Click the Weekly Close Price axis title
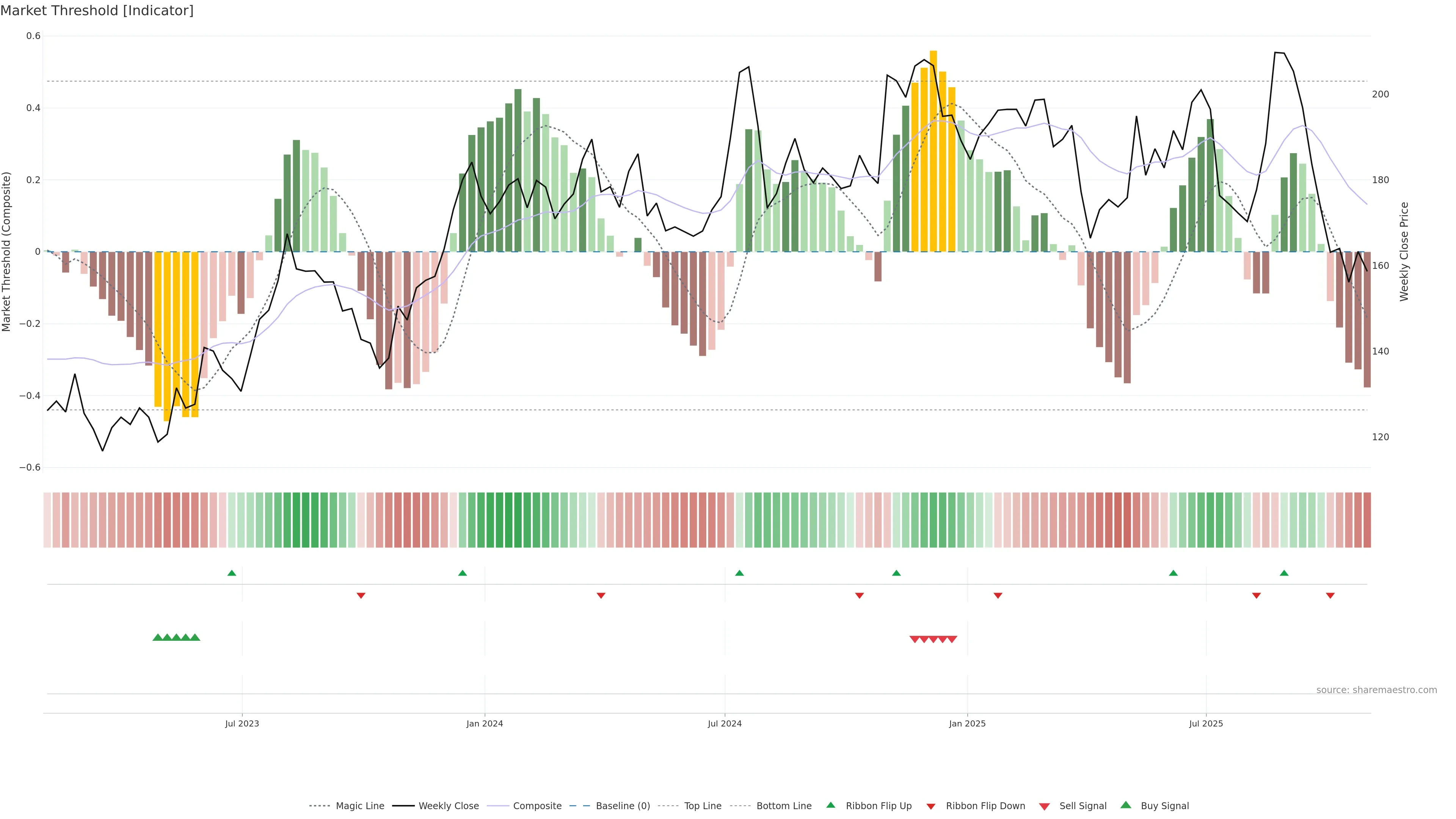This screenshot has height=819, width=1456. pyautogui.click(x=1404, y=251)
